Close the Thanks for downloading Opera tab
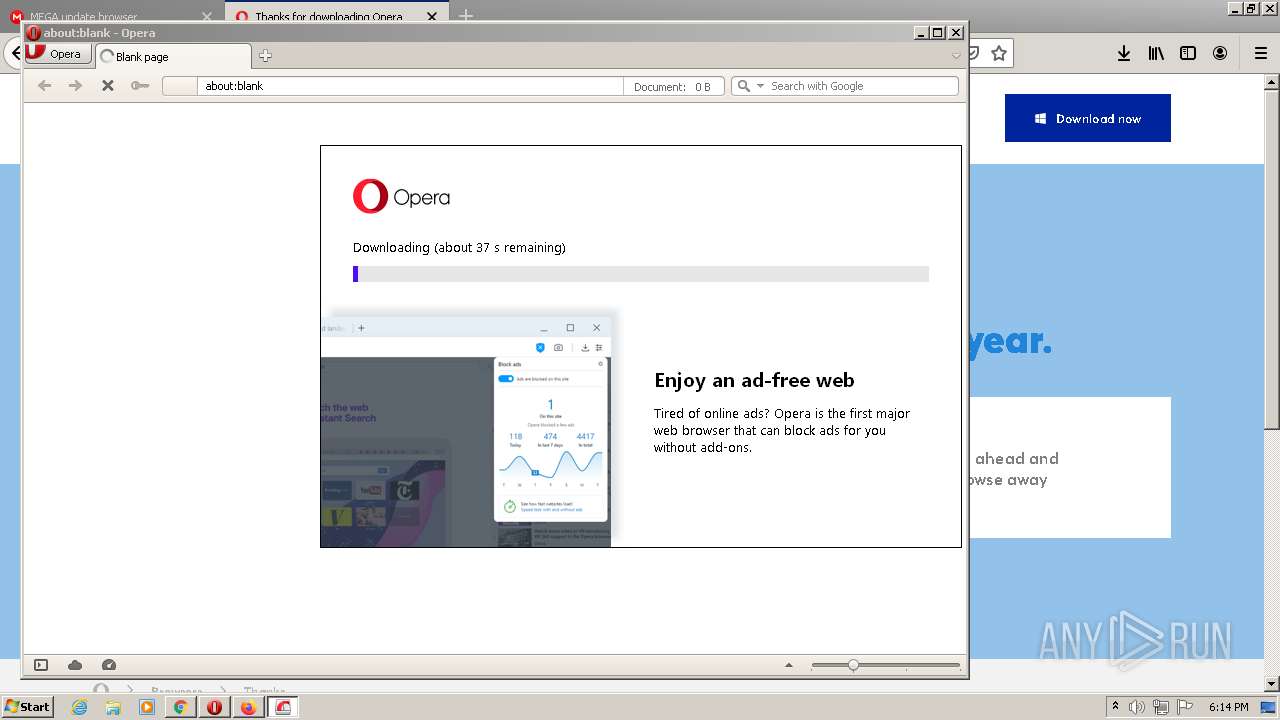The image size is (1280, 720). pos(432,17)
